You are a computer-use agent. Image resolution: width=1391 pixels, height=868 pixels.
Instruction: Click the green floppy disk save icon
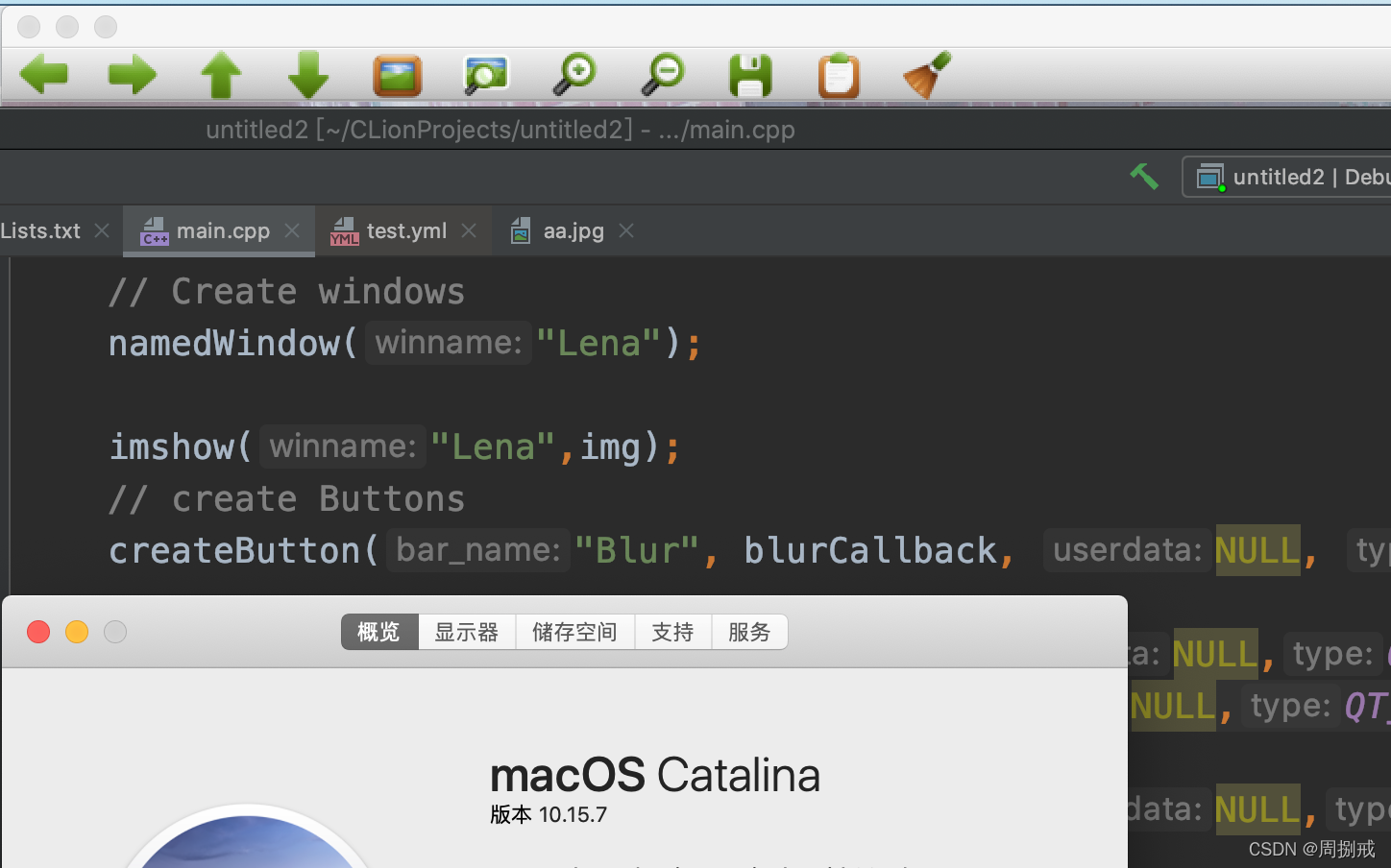pyautogui.click(x=750, y=76)
